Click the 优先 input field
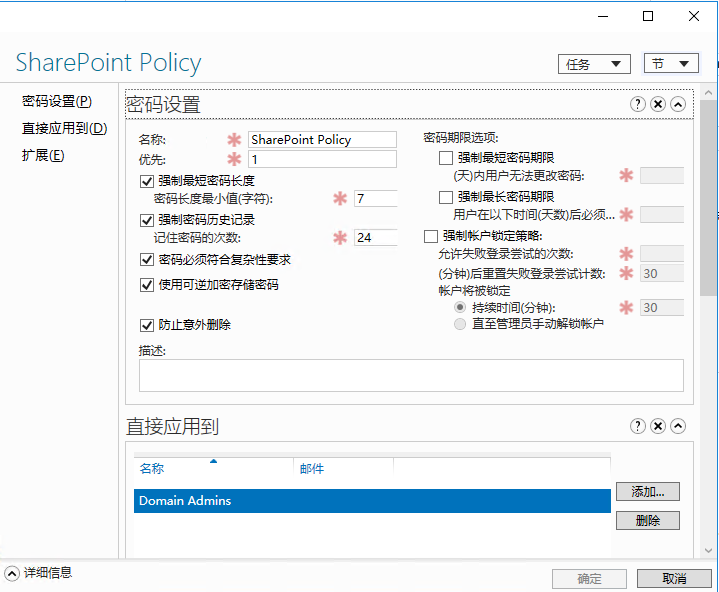 [322, 160]
